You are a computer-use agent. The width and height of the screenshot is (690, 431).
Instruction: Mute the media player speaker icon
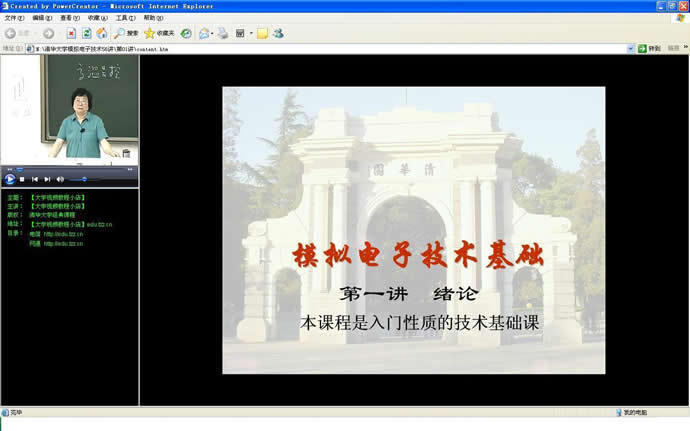60,179
